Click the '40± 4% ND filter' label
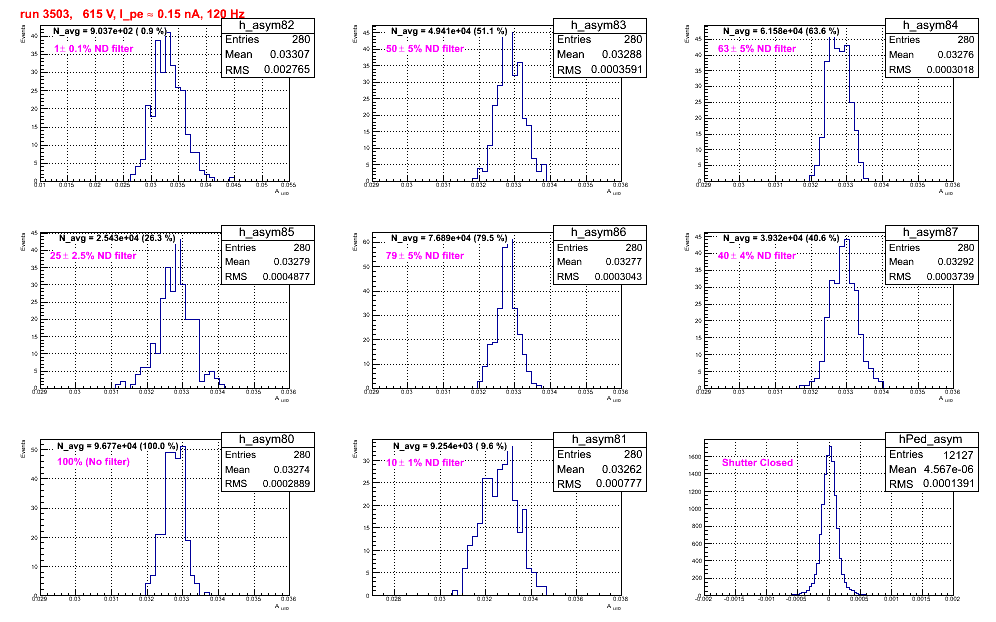This screenshot has width=996, height=622. pos(757,256)
